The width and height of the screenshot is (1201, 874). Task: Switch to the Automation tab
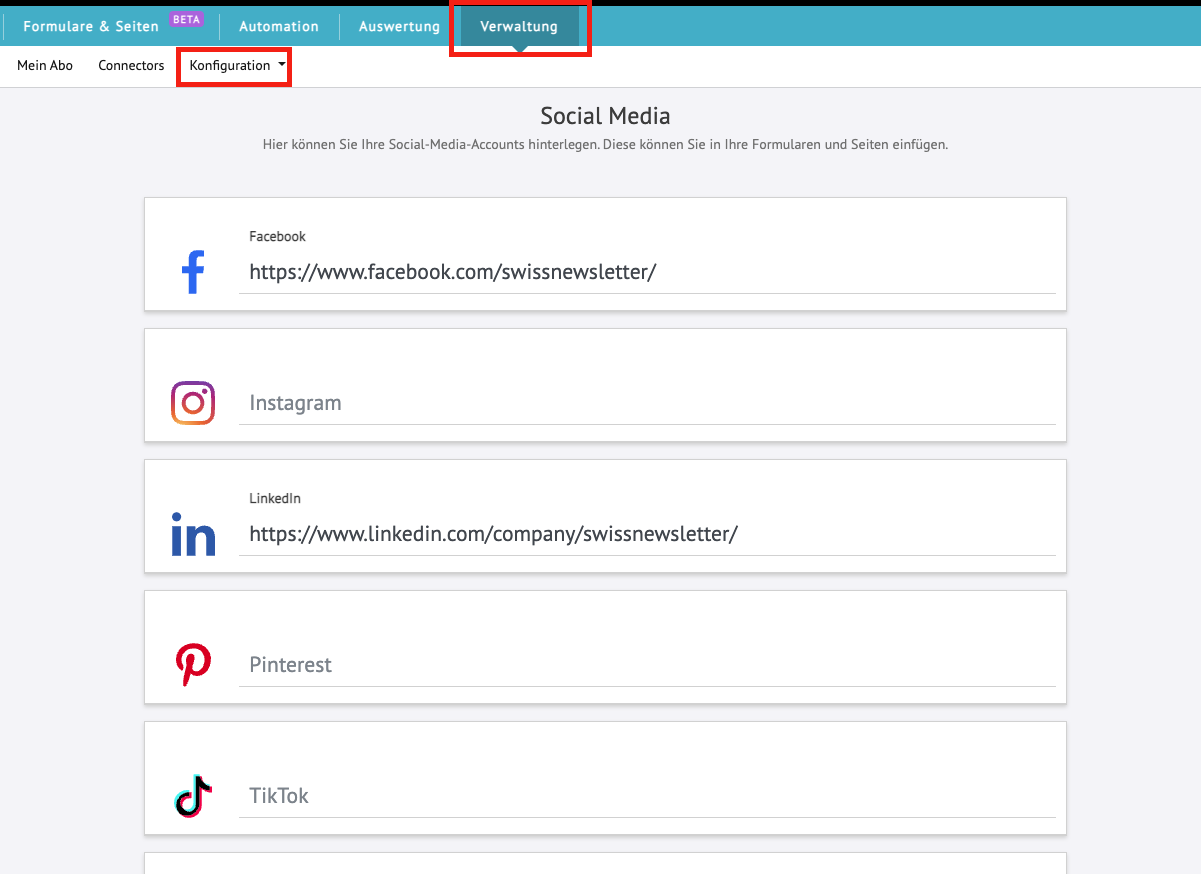(279, 26)
